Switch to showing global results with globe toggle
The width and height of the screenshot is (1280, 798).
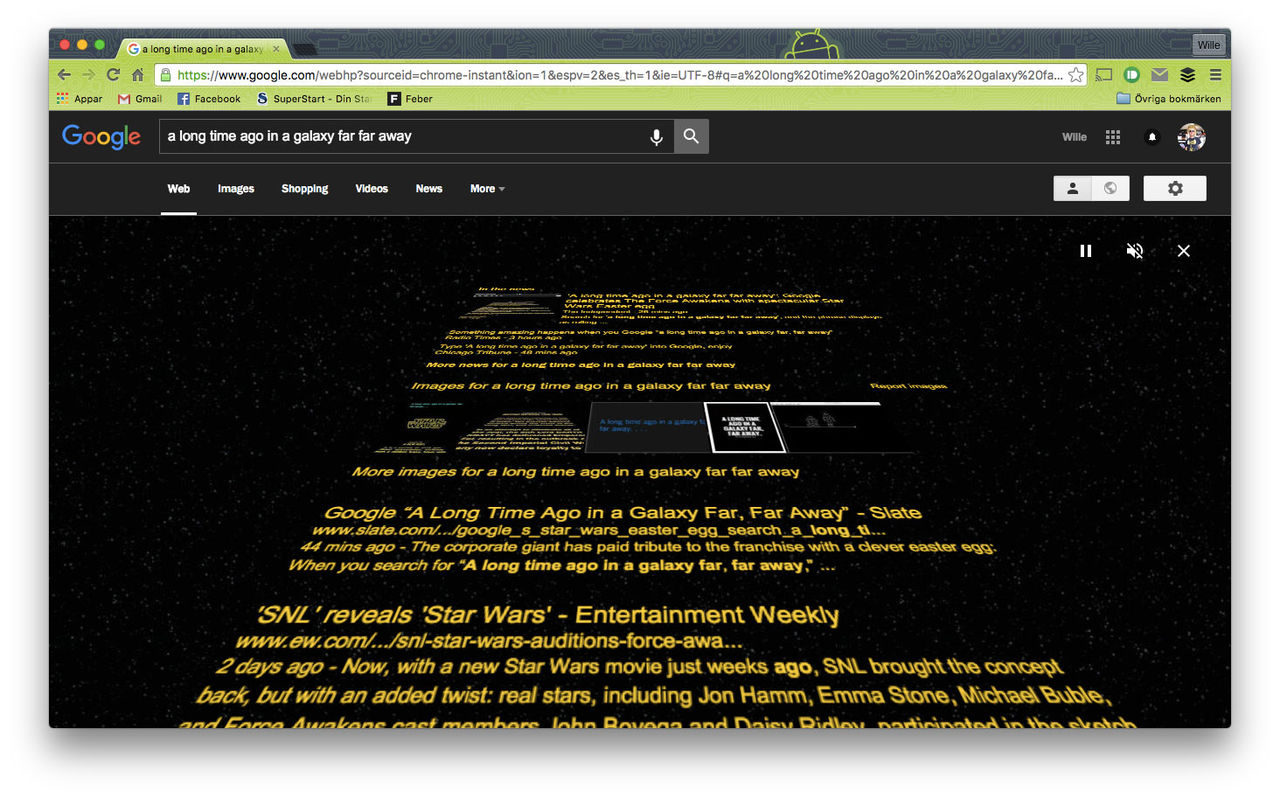pyautogui.click(x=1109, y=188)
